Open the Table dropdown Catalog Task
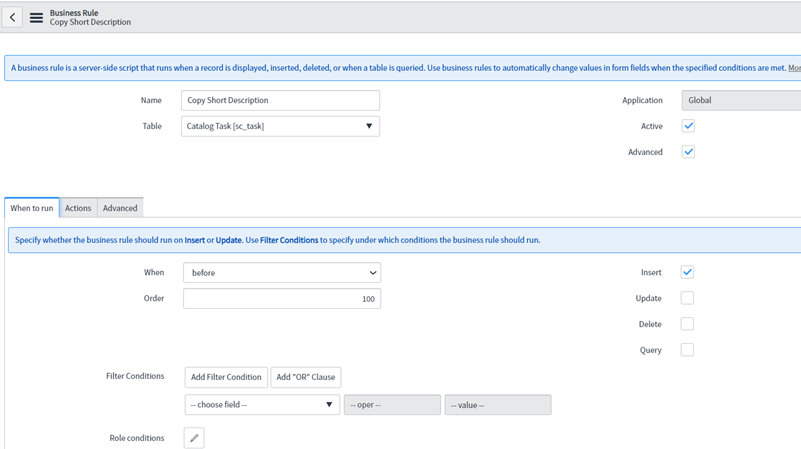801x449 pixels. click(x=280, y=126)
